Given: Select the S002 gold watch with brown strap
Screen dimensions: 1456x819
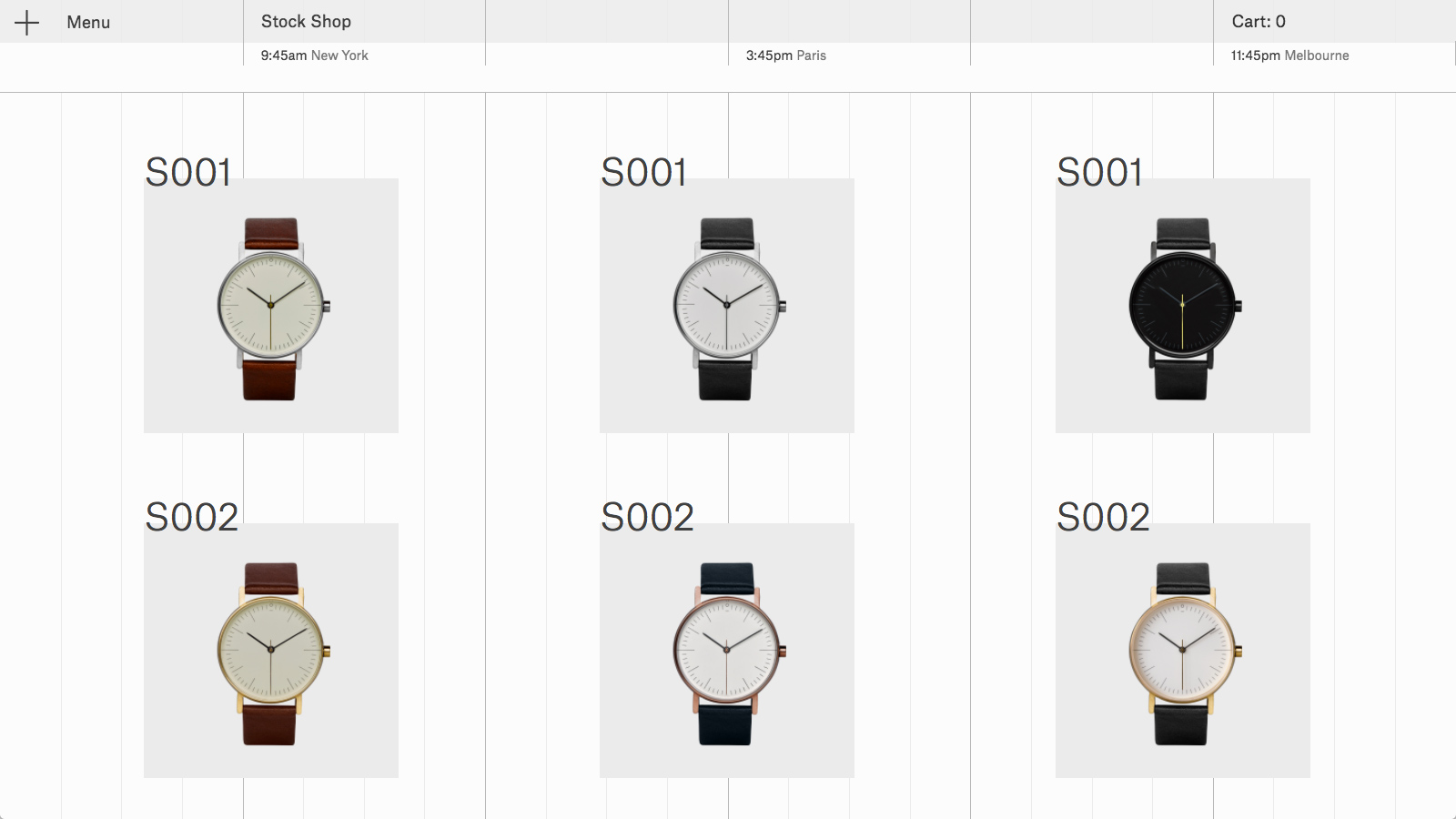Looking at the screenshot, I should tap(271, 651).
